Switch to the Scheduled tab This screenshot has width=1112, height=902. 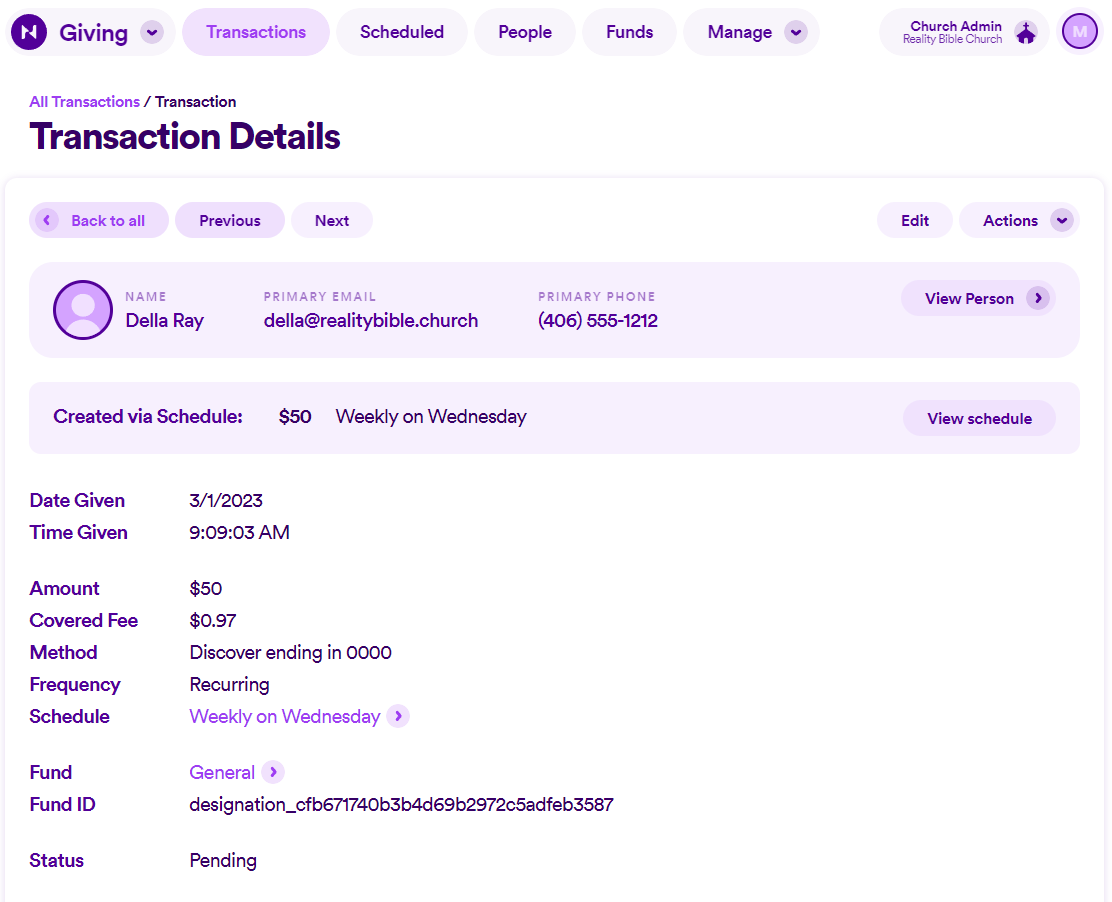tap(401, 31)
